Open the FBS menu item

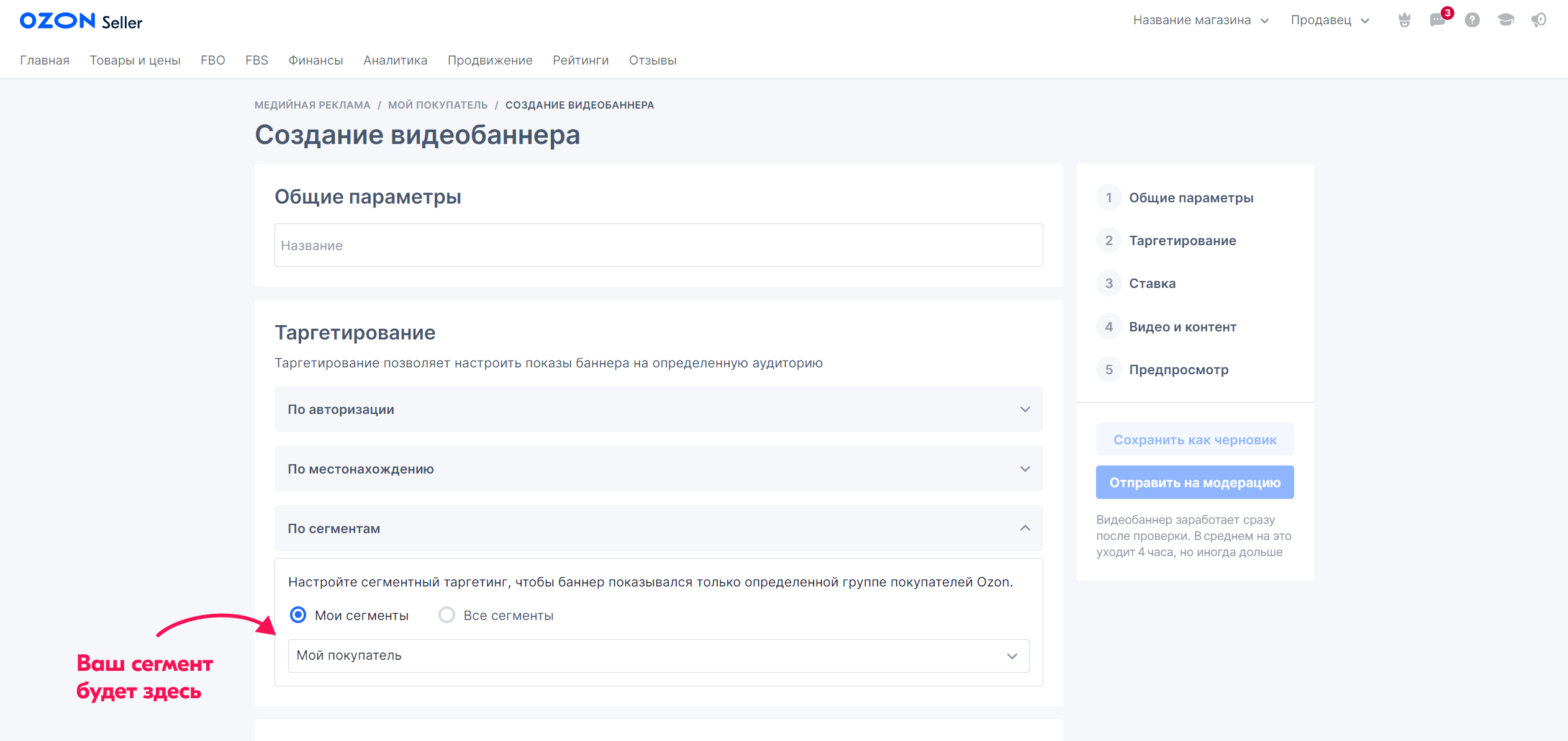click(x=256, y=60)
